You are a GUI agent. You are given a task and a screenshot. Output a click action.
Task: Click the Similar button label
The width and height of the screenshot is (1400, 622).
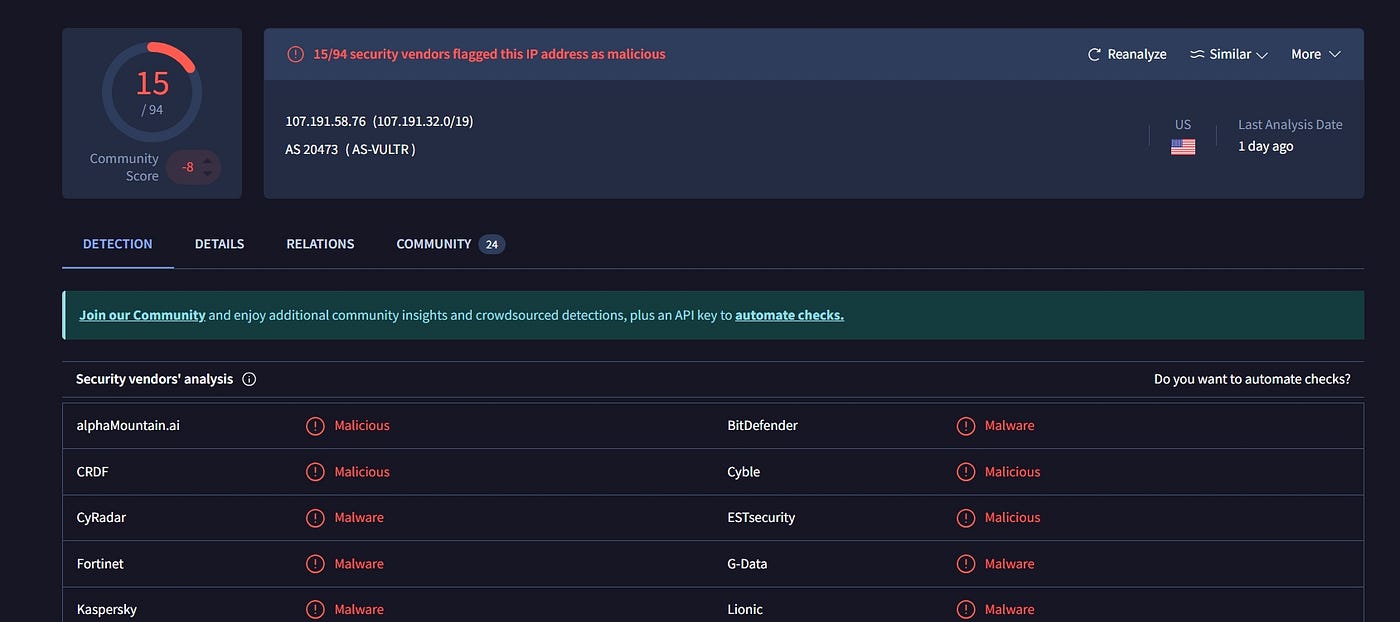pyautogui.click(x=1230, y=54)
